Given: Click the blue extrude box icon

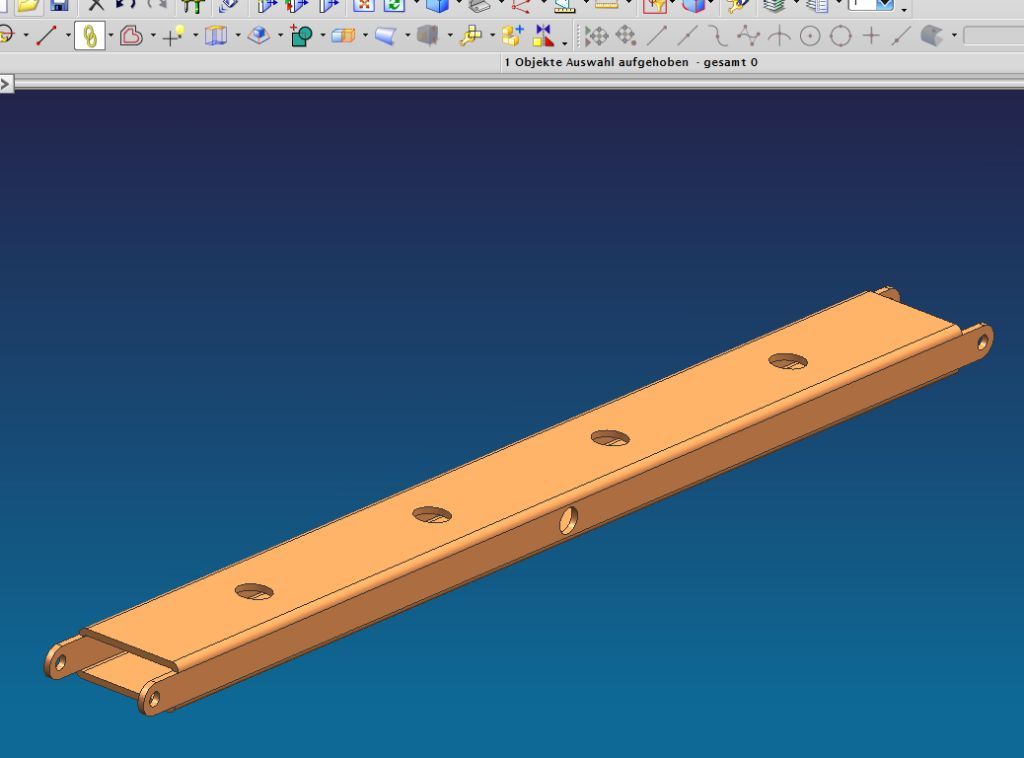Looking at the screenshot, I should point(259,37).
